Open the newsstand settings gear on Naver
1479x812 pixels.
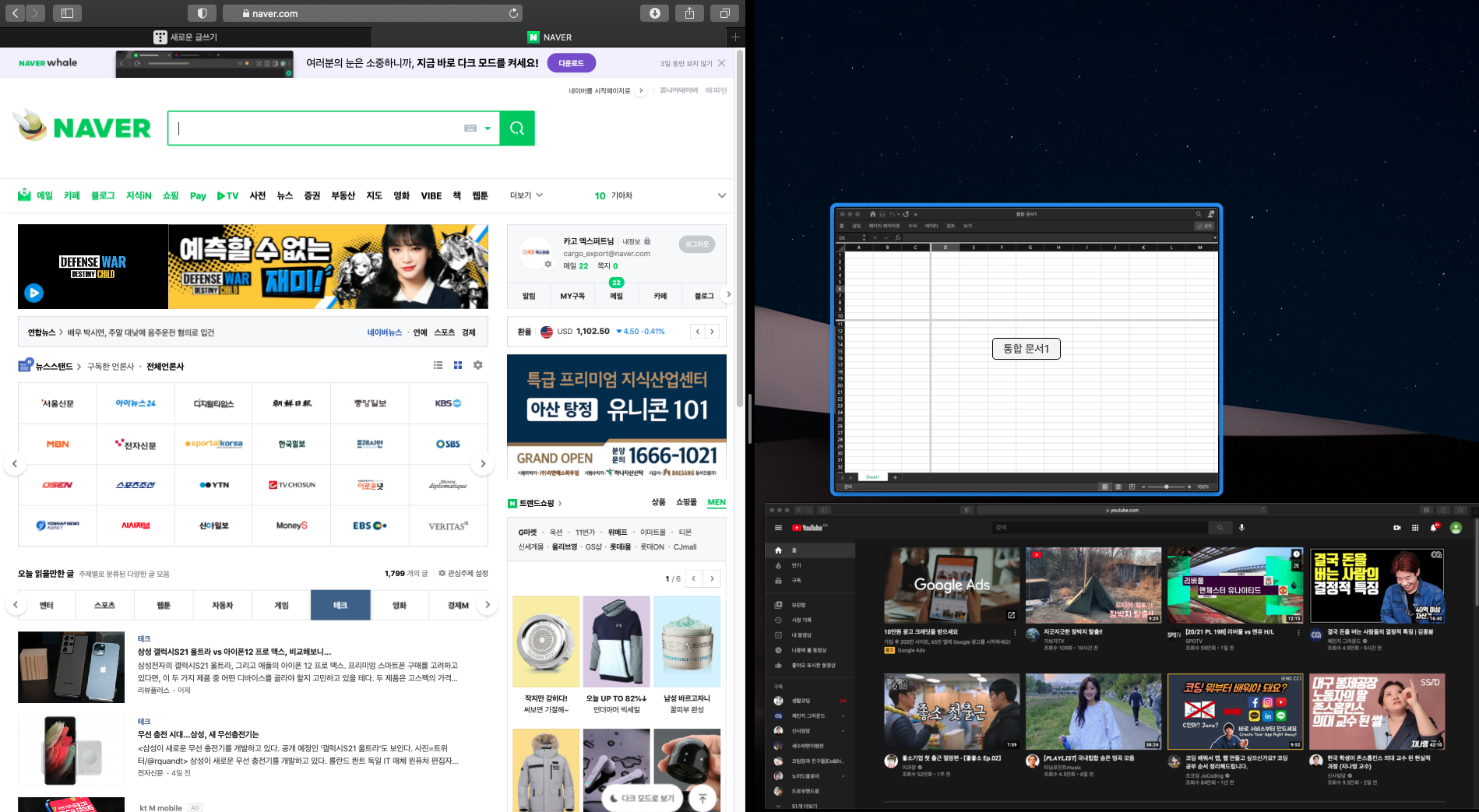click(477, 365)
